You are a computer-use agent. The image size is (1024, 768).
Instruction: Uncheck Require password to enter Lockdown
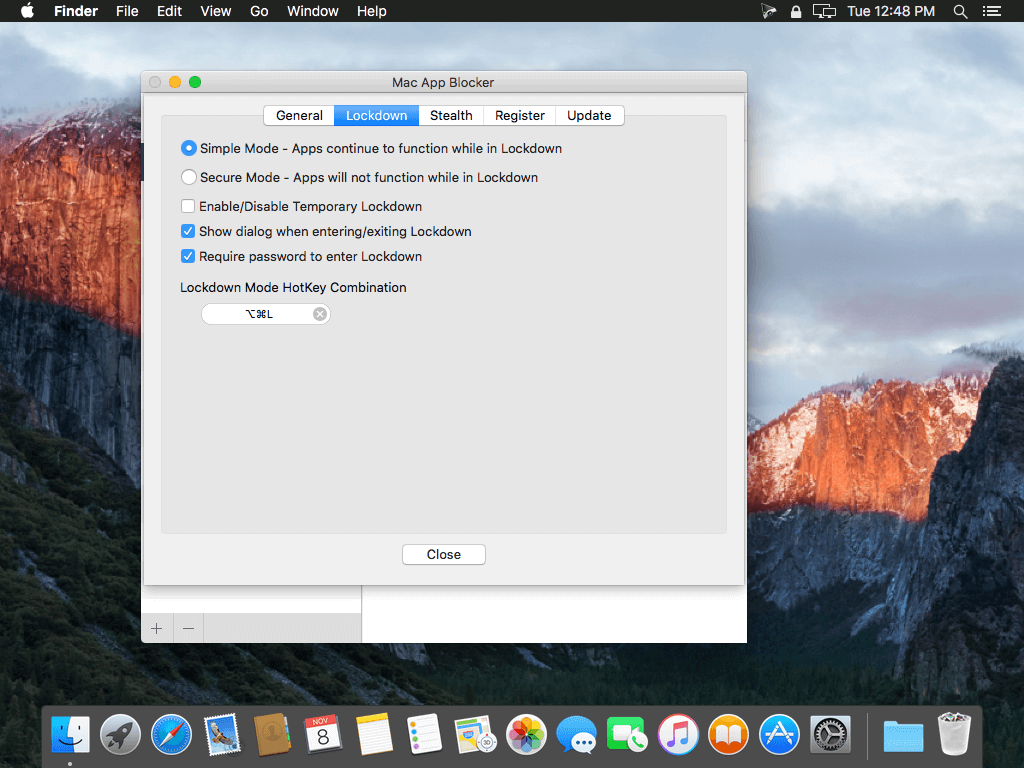point(188,256)
